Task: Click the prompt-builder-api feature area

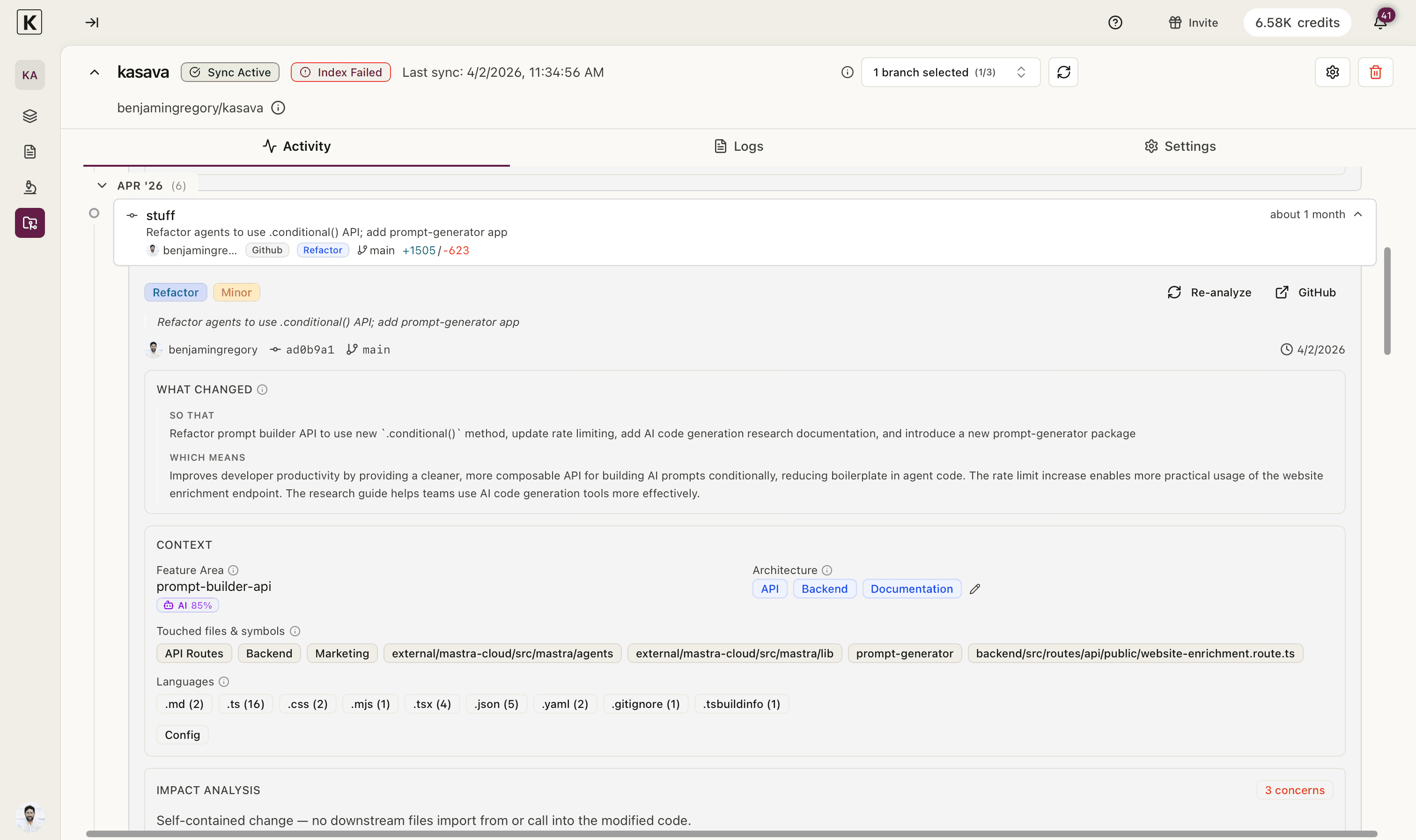Action: (x=214, y=587)
